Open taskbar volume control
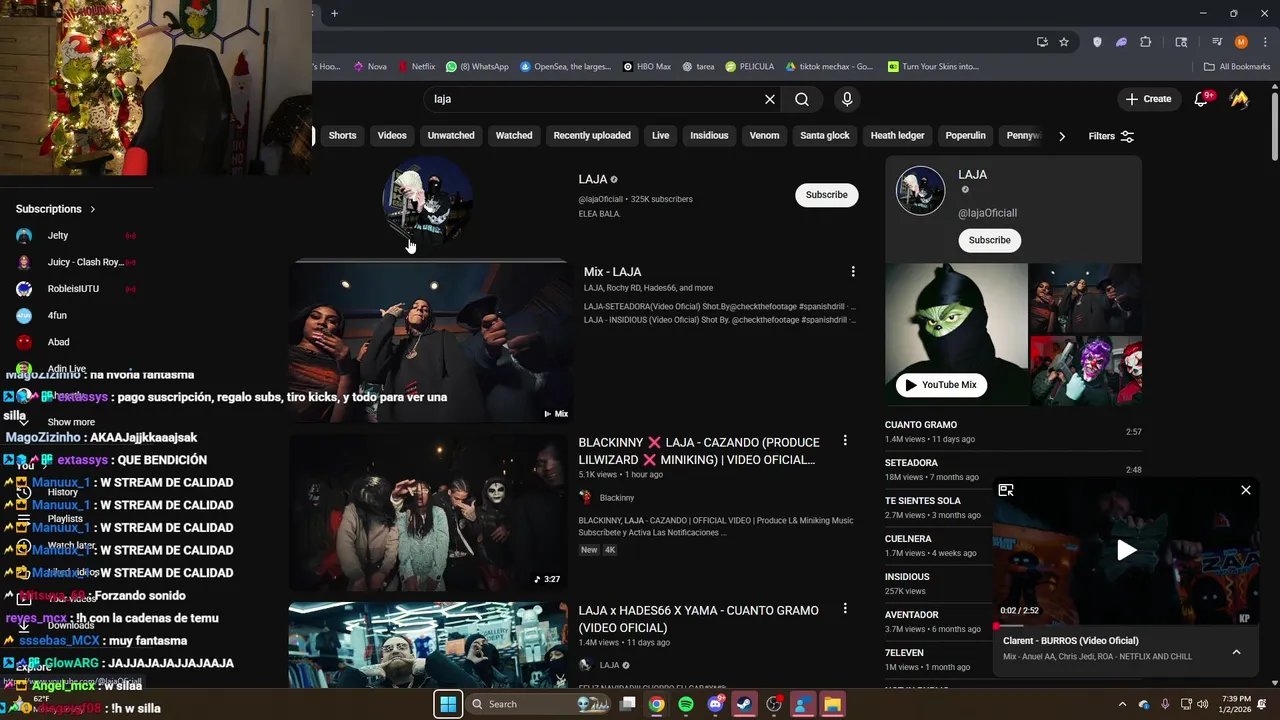 (x=1202, y=704)
